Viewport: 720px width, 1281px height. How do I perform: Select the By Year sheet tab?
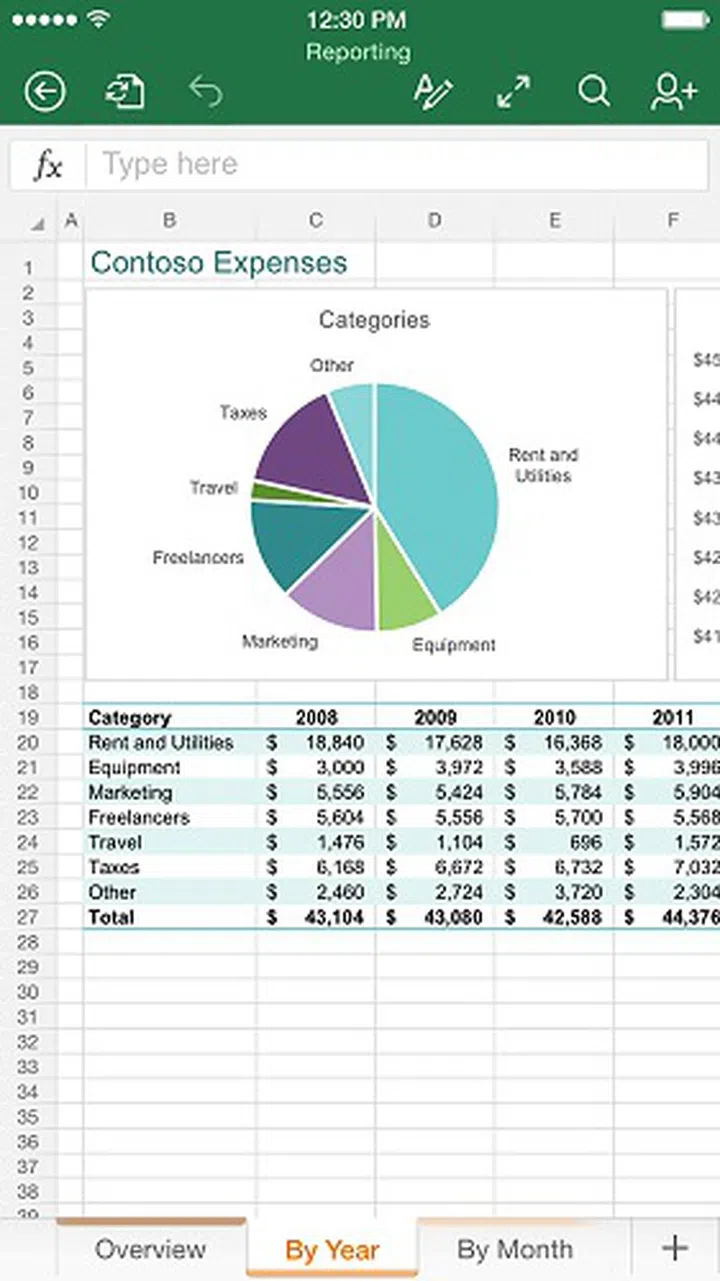click(332, 1250)
